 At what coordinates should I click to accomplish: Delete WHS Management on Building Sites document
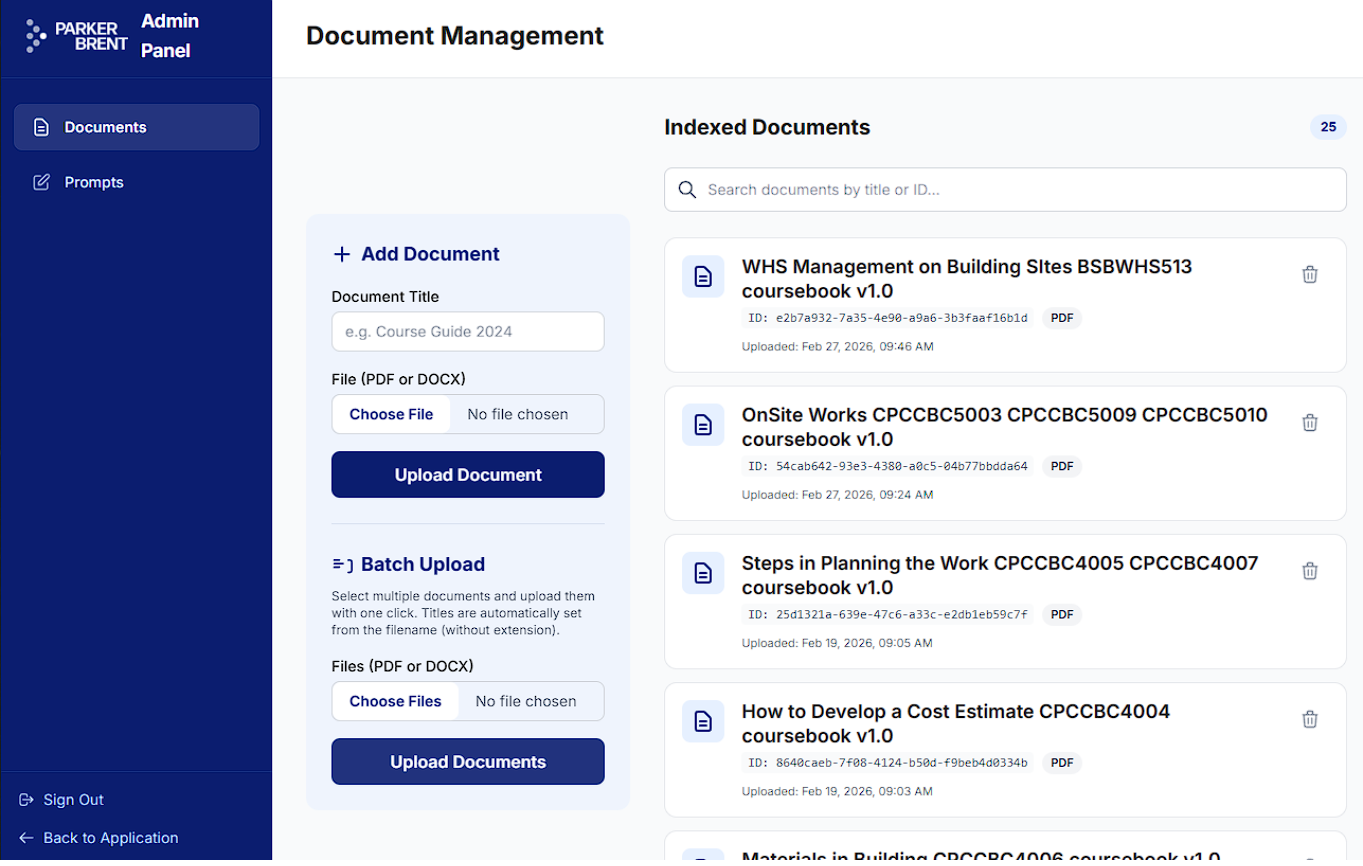click(x=1310, y=274)
